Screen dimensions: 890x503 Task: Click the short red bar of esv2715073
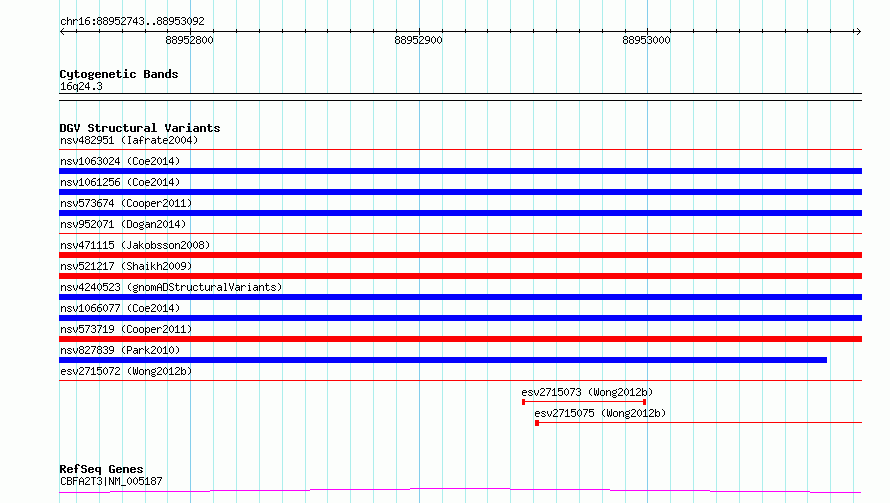pyautogui.click(x=584, y=402)
